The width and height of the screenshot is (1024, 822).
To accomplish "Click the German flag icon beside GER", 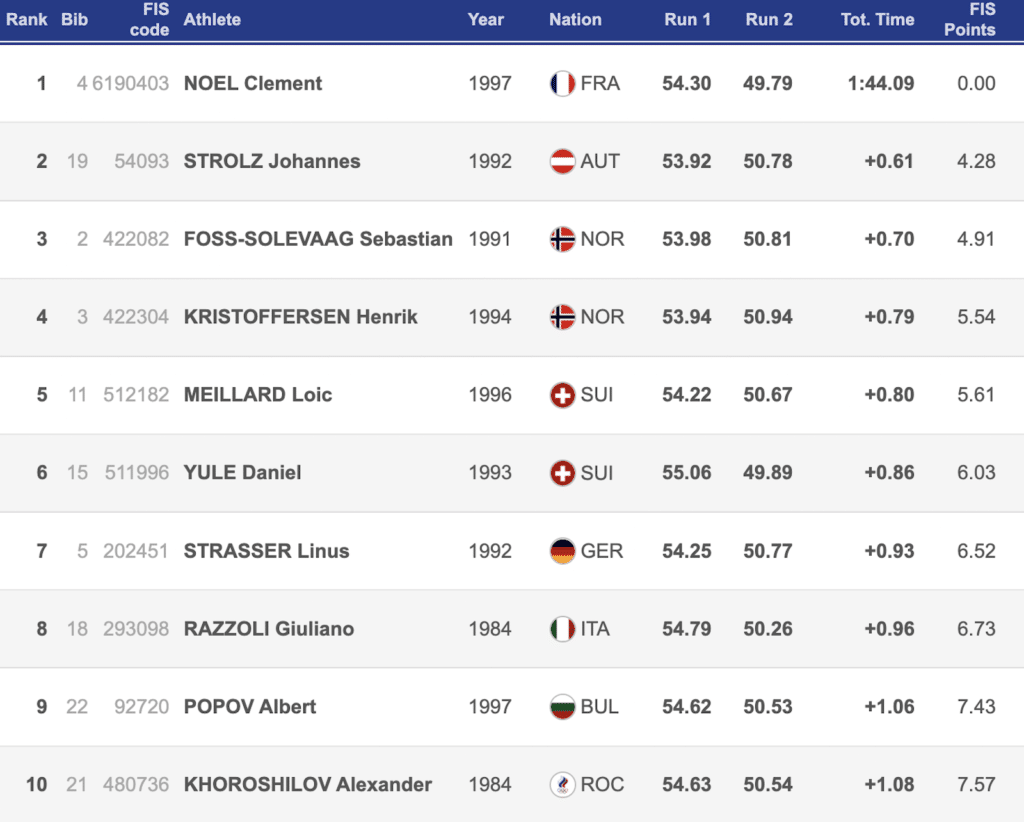I will (x=562, y=551).
